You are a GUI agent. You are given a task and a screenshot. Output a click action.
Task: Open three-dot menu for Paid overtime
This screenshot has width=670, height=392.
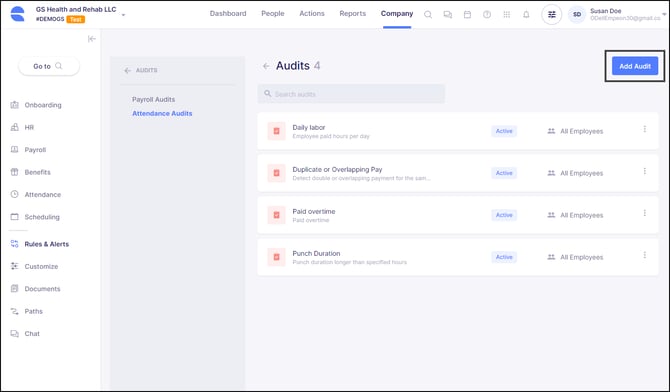pyautogui.click(x=644, y=213)
